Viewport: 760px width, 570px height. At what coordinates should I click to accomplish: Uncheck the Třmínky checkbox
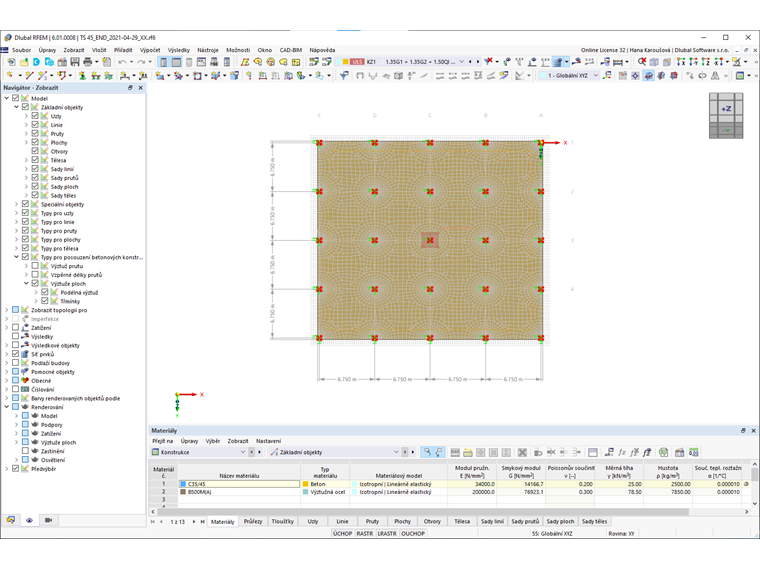coord(45,301)
